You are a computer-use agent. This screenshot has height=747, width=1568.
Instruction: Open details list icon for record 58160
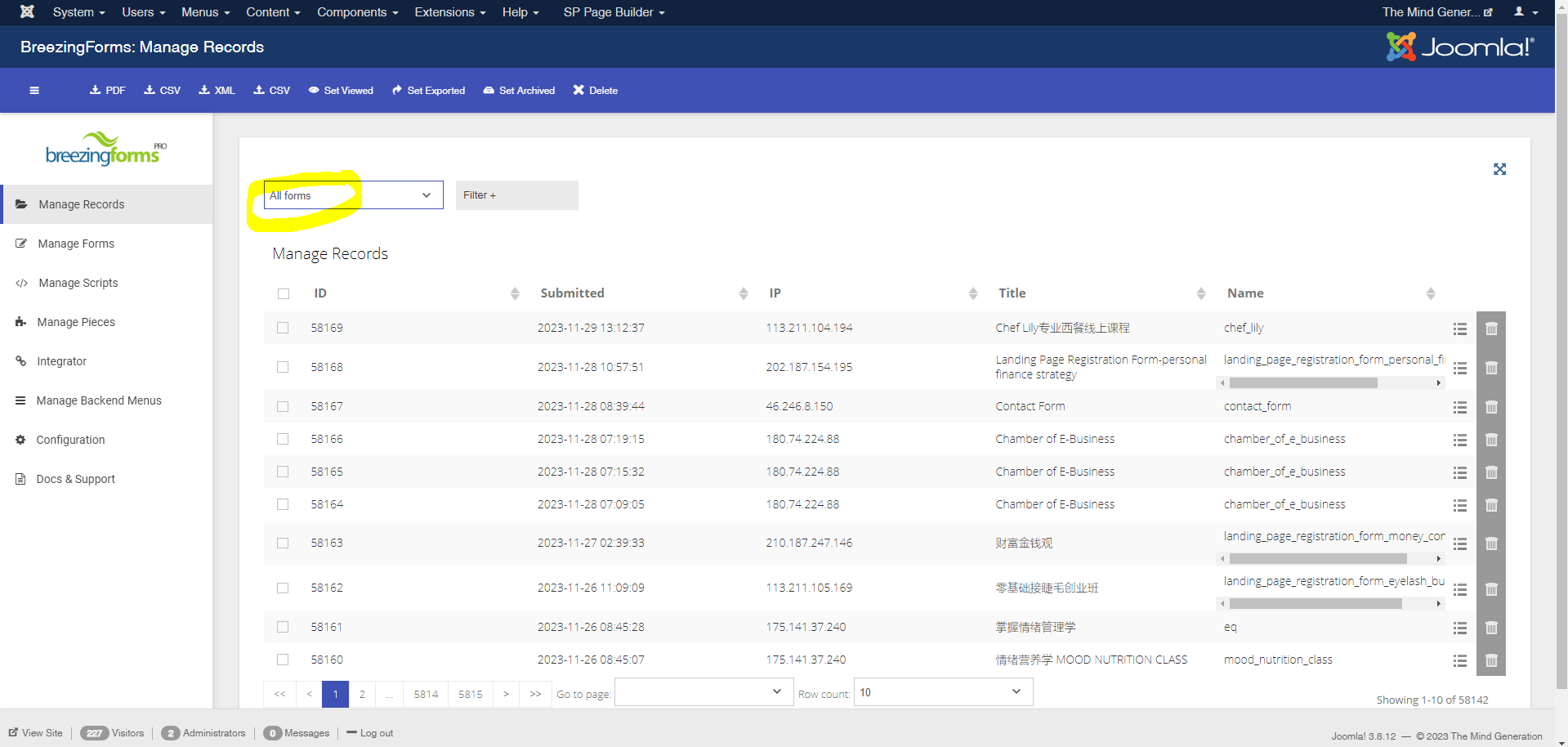[x=1460, y=660]
